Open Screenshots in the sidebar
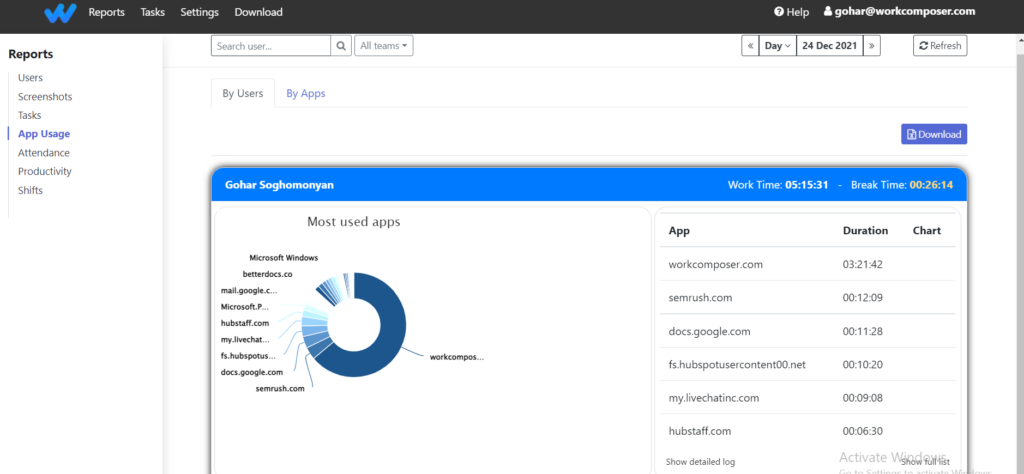This screenshot has height=474, width=1024. (x=45, y=97)
